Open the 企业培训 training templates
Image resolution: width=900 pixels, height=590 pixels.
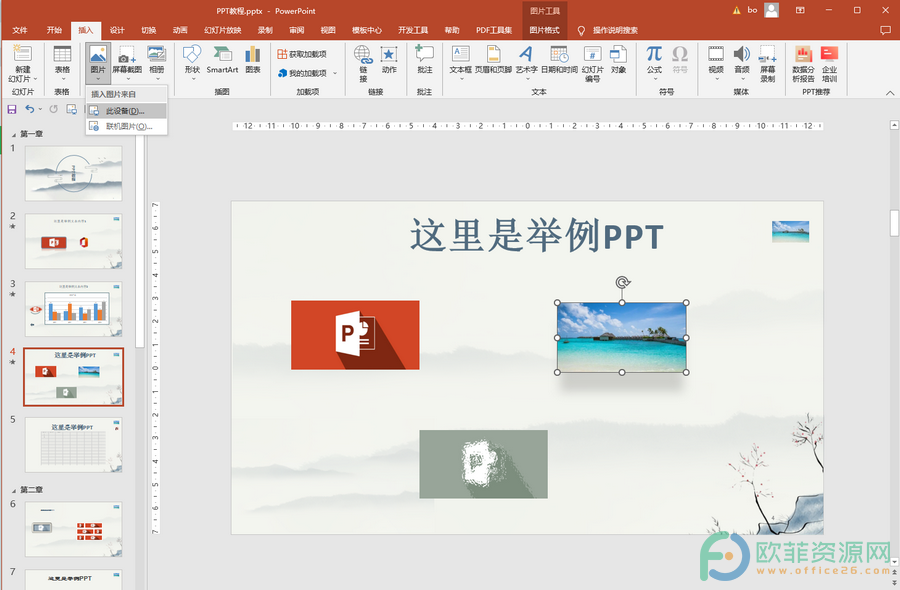click(x=829, y=54)
